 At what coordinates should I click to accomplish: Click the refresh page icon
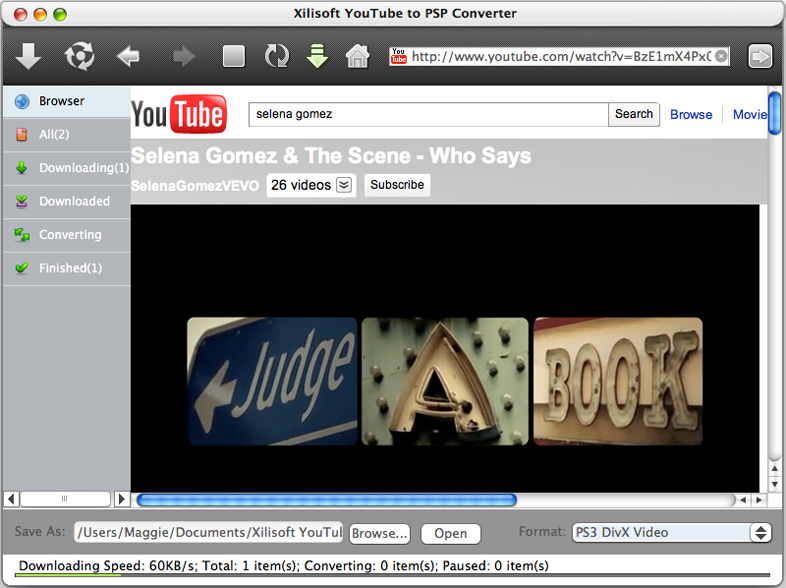pos(276,56)
